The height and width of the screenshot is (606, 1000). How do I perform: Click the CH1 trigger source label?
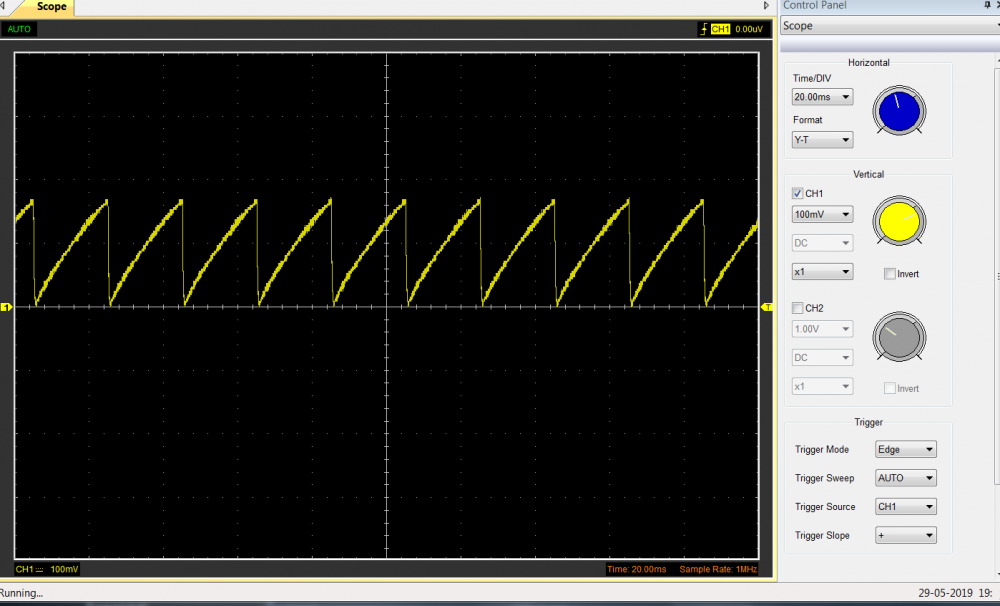click(x=720, y=29)
